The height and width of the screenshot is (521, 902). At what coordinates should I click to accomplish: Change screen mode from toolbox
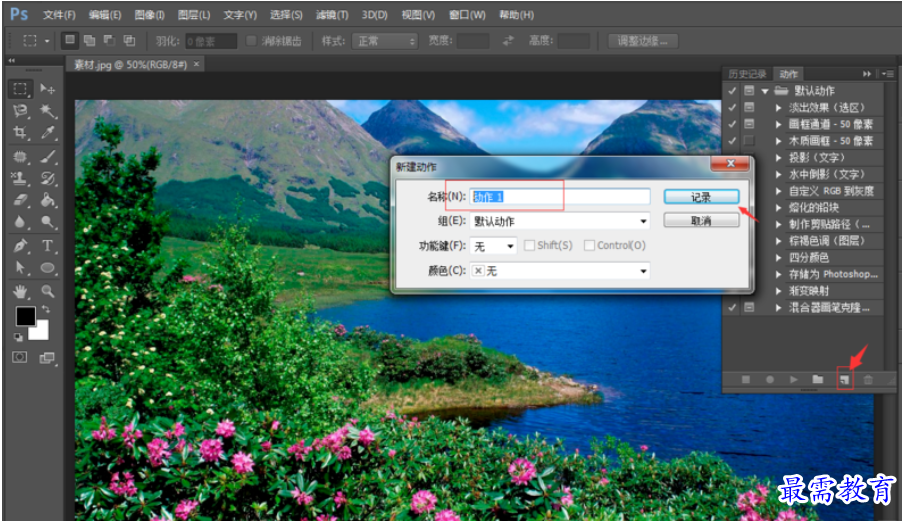(47, 358)
